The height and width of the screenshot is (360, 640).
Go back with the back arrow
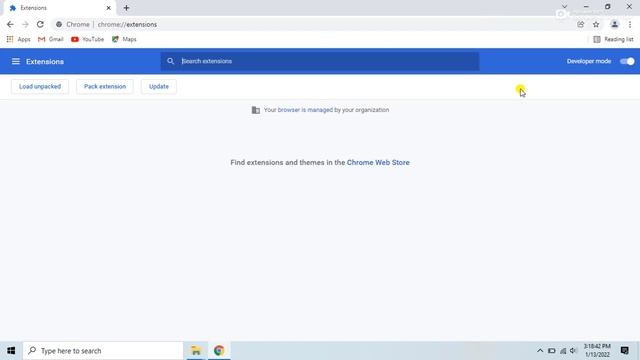click(10, 24)
